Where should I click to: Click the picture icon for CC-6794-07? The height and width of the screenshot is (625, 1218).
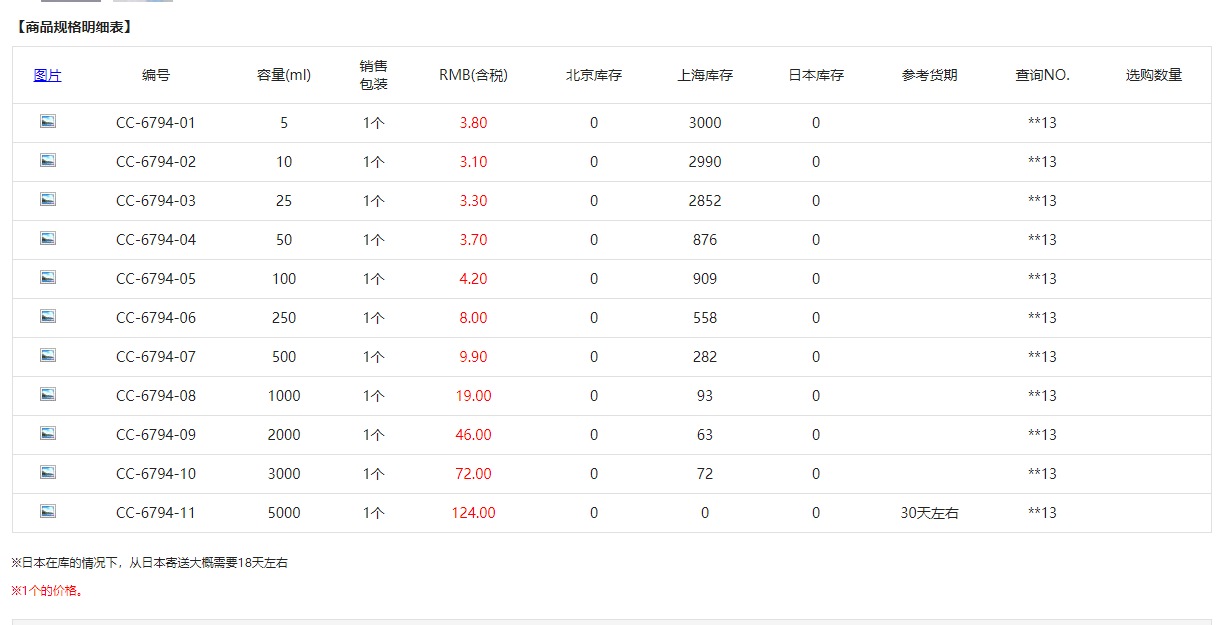tap(48, 356)
